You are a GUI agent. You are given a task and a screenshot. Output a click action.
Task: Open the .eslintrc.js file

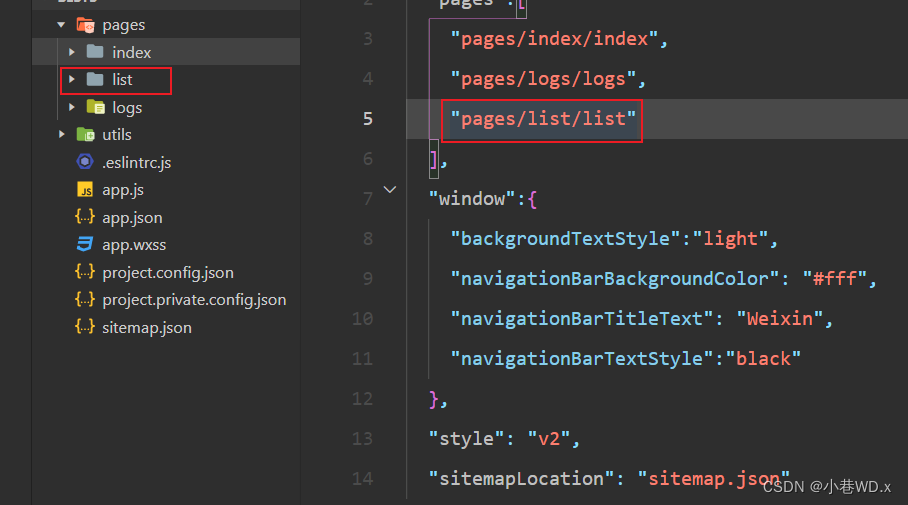[137, 163]
